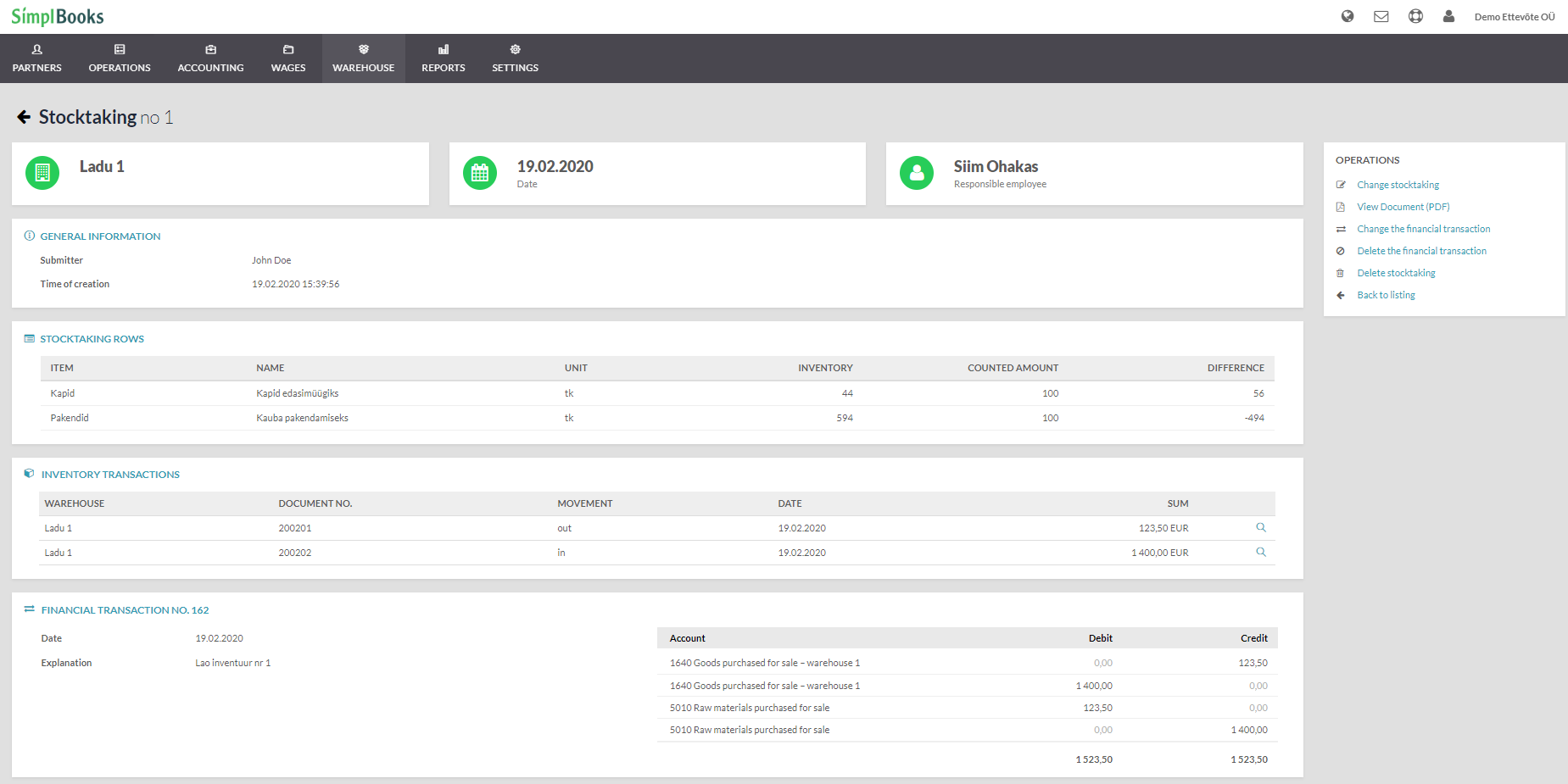
Task: Click document number 200202
Action: [295, 553]
